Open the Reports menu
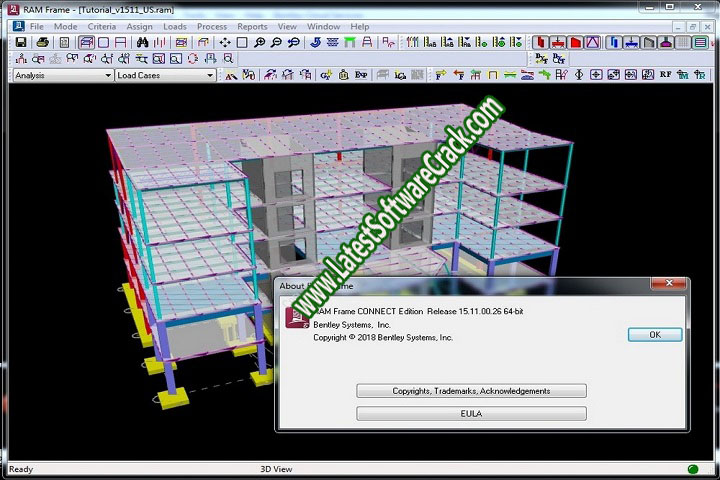This screenshot has height=480, width=720. click(x=252, y=27)
